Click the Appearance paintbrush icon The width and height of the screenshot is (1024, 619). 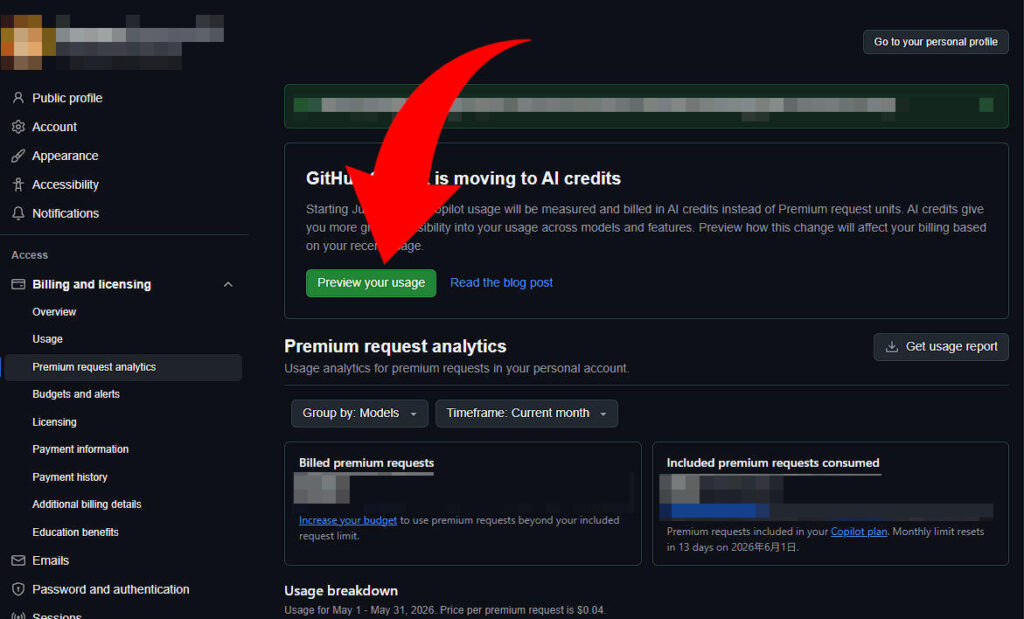18,155
